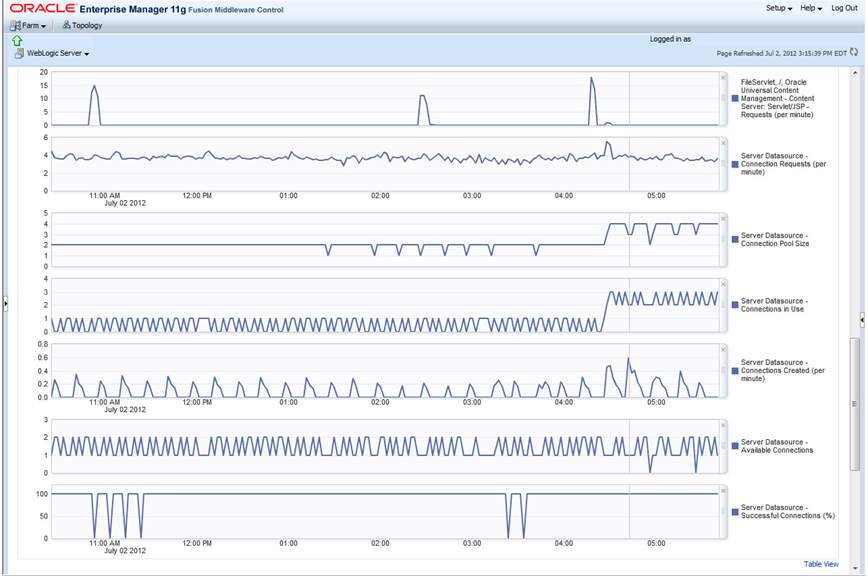Viewport: 868px width, 576px height.
Task: Remove the Successful Connections chart
Action: click(723, 491)
